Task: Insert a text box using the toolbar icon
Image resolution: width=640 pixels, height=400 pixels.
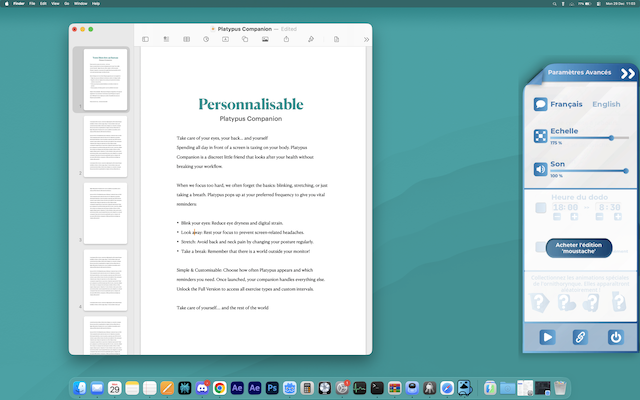Action: point(225,39)
